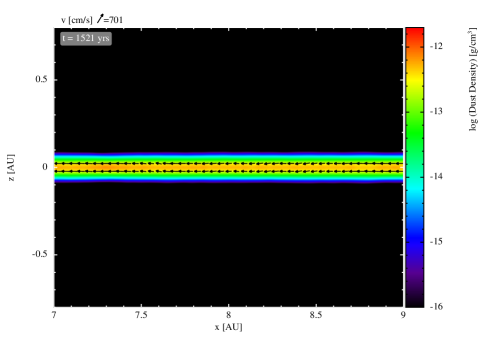Click the orange dust midplane at x = 8
The height and width of the screenshot is (360, 480).
click(x=228, y=167)
